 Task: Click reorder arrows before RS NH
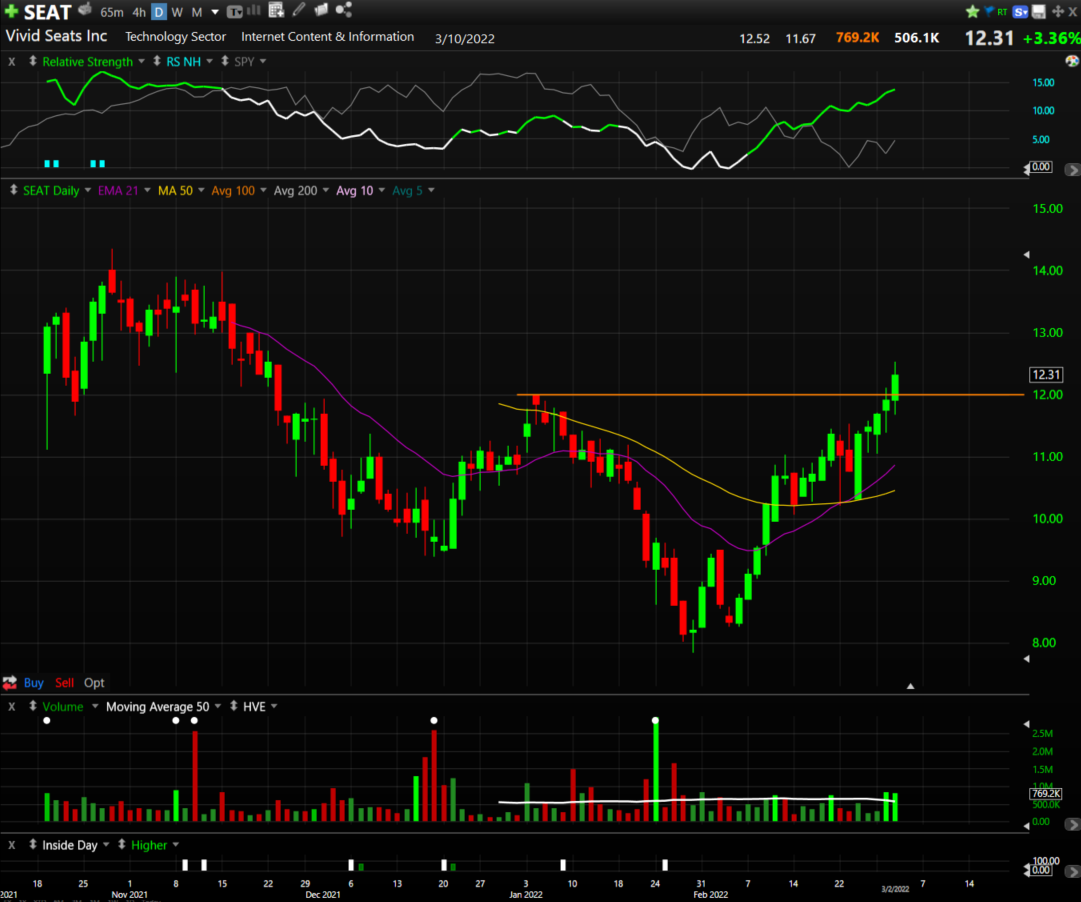[x=156, y=61]
